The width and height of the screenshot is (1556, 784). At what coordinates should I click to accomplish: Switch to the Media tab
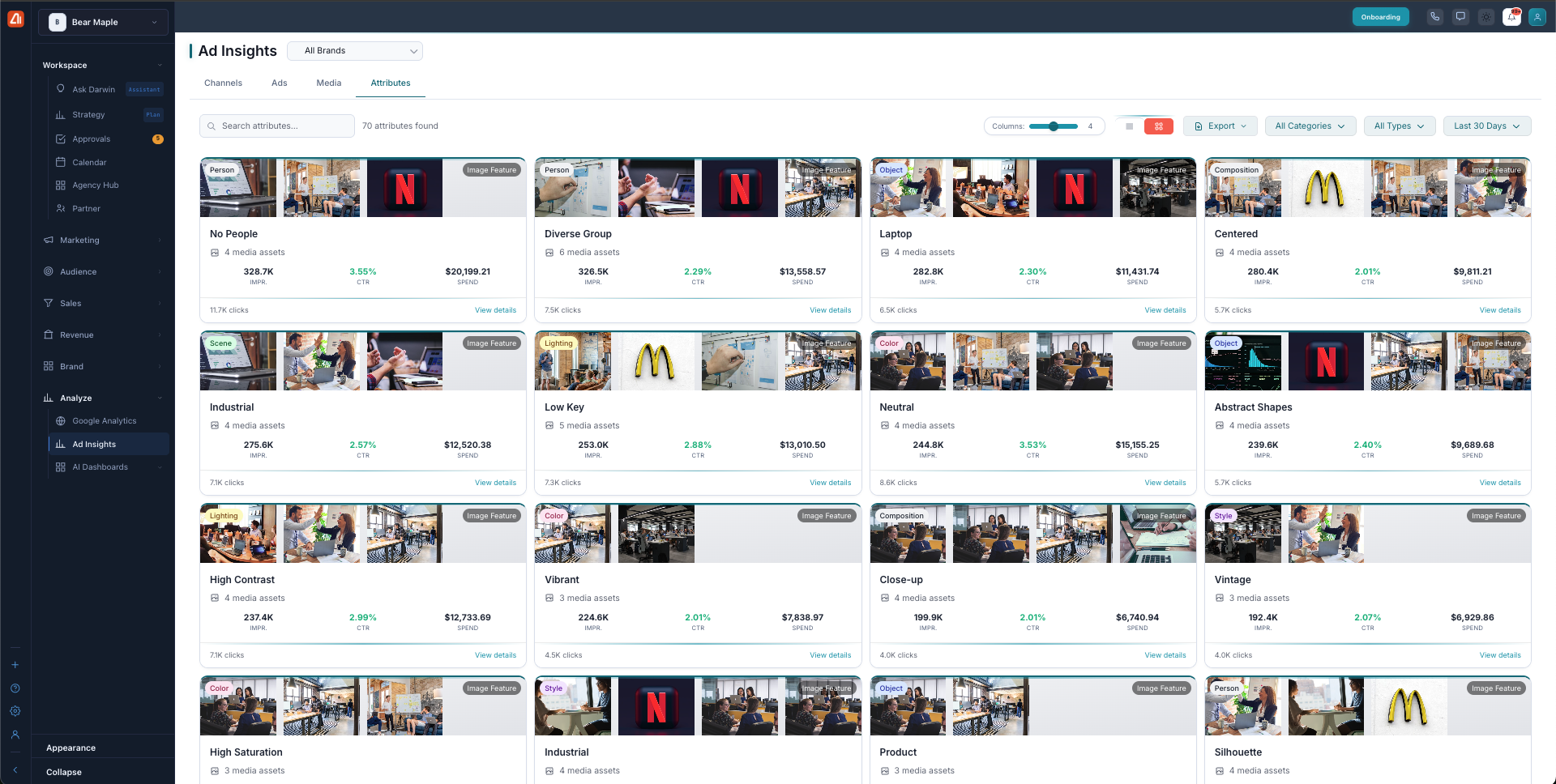pyautogui.click(x=329, y=83)
